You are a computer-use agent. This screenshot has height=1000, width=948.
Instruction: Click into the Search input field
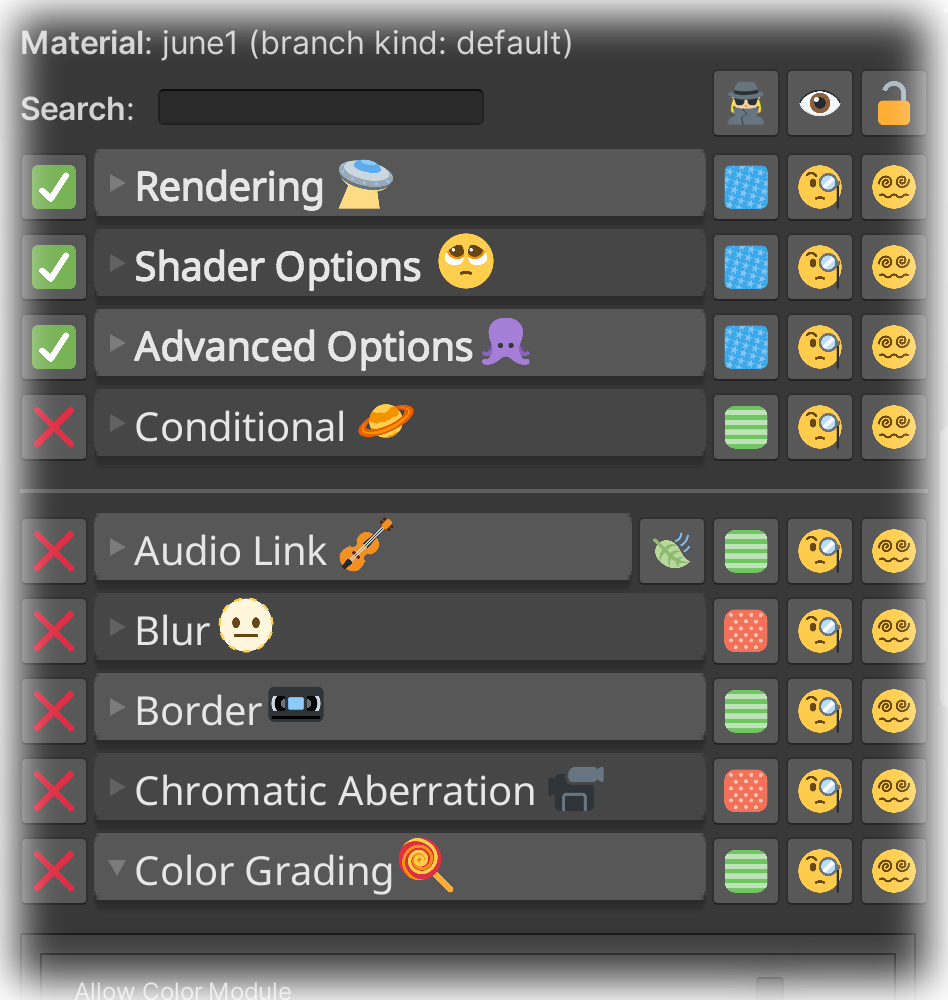coord(320,107)
